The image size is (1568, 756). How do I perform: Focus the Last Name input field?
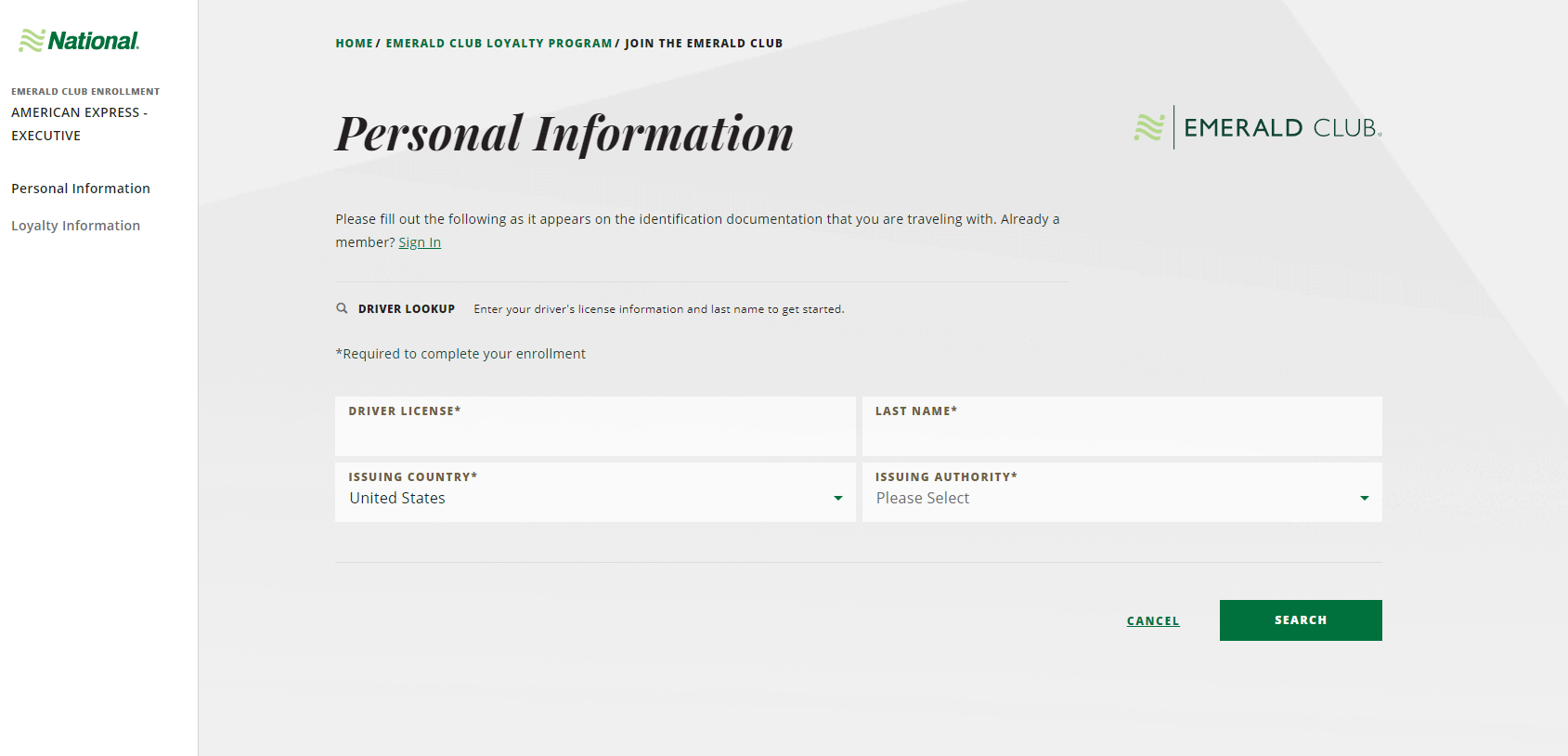coord(1121,433)
